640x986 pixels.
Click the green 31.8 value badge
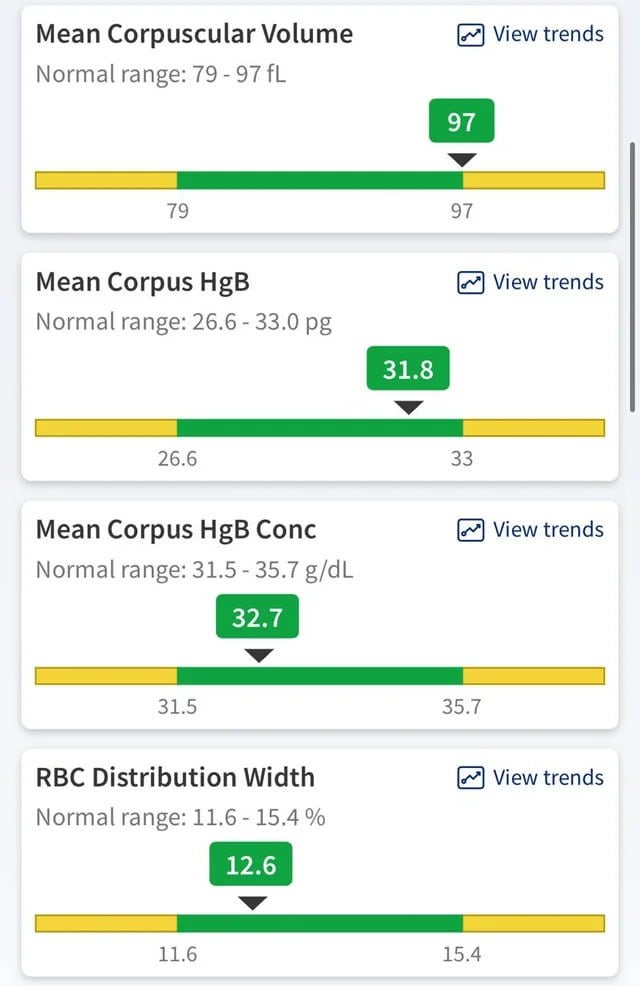coord(408,370)
